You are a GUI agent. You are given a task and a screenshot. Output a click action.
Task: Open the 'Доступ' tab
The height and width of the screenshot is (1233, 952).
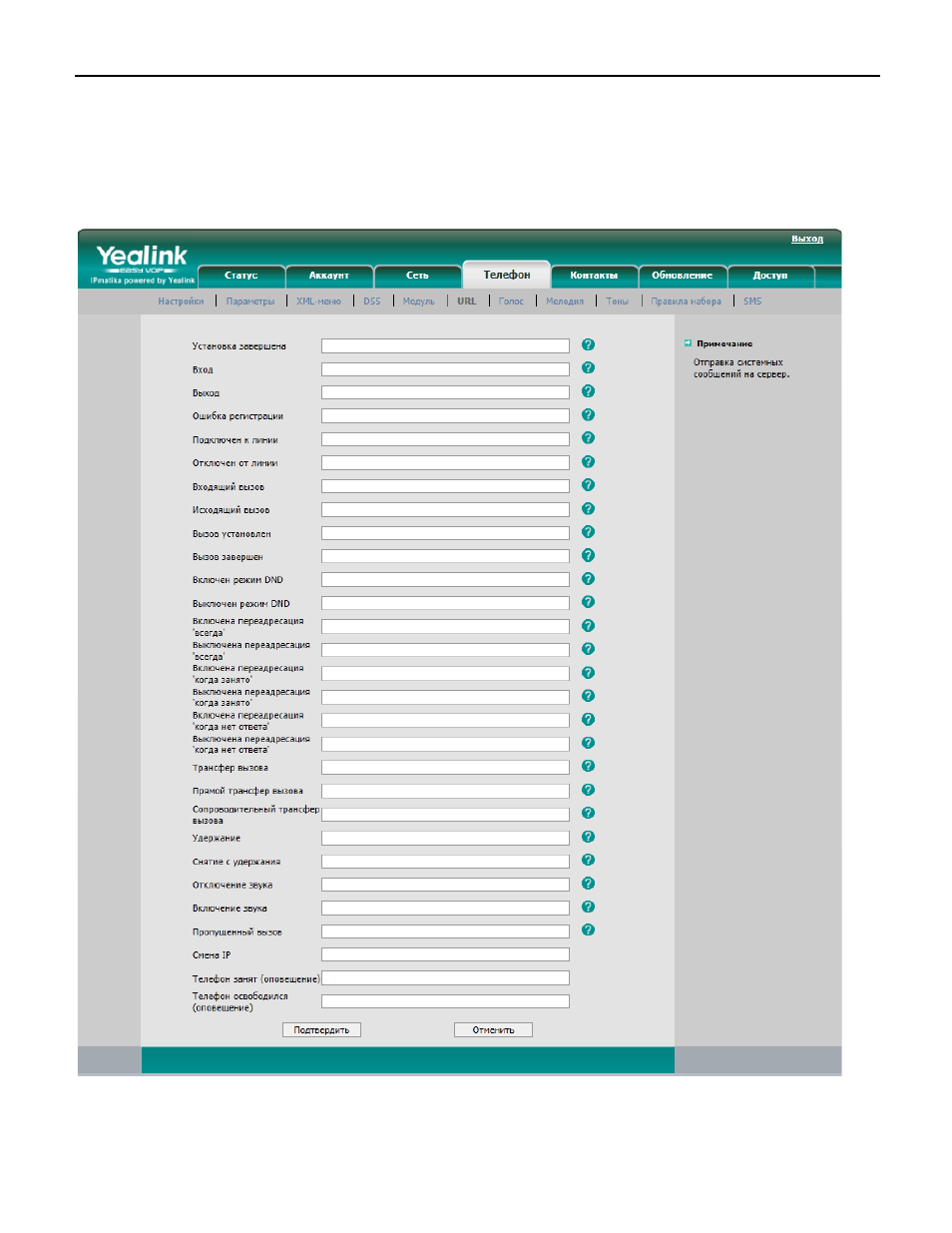click(x=770, y=276)
